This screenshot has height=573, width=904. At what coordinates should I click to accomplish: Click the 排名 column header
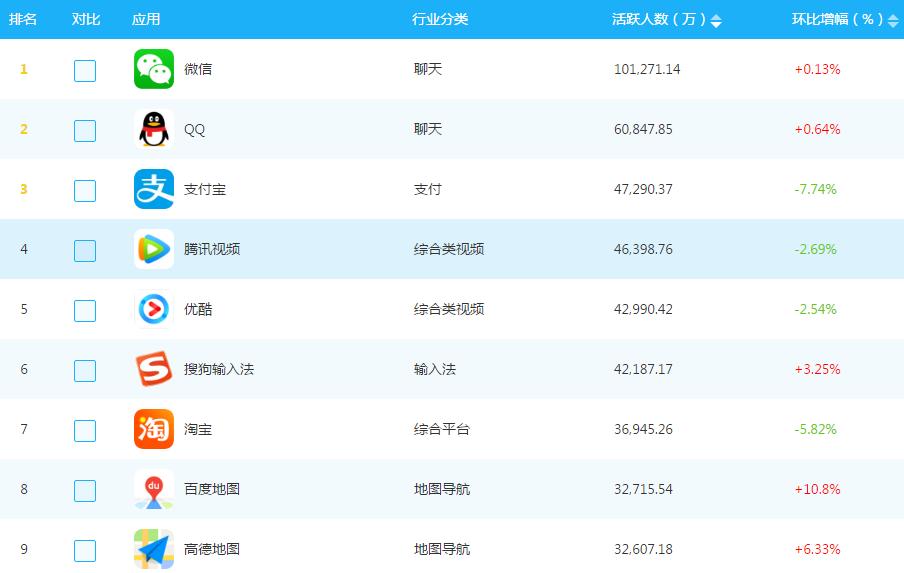coord(23,19)
